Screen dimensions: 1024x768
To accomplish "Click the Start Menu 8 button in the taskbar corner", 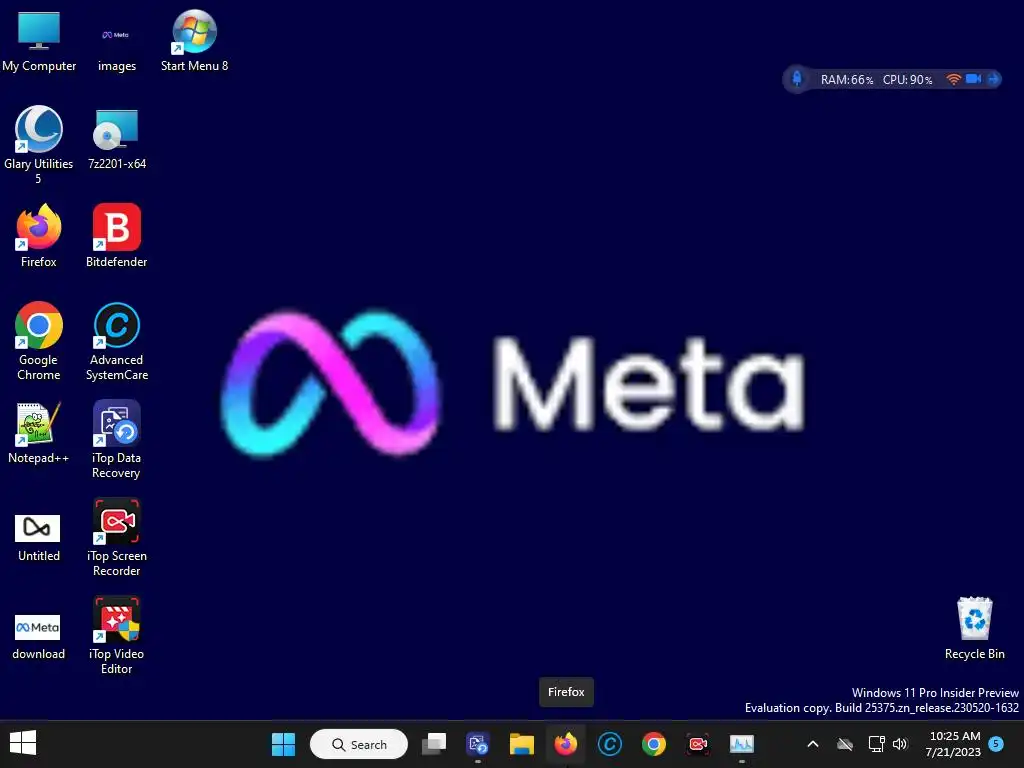I will [x=23, y=743].
